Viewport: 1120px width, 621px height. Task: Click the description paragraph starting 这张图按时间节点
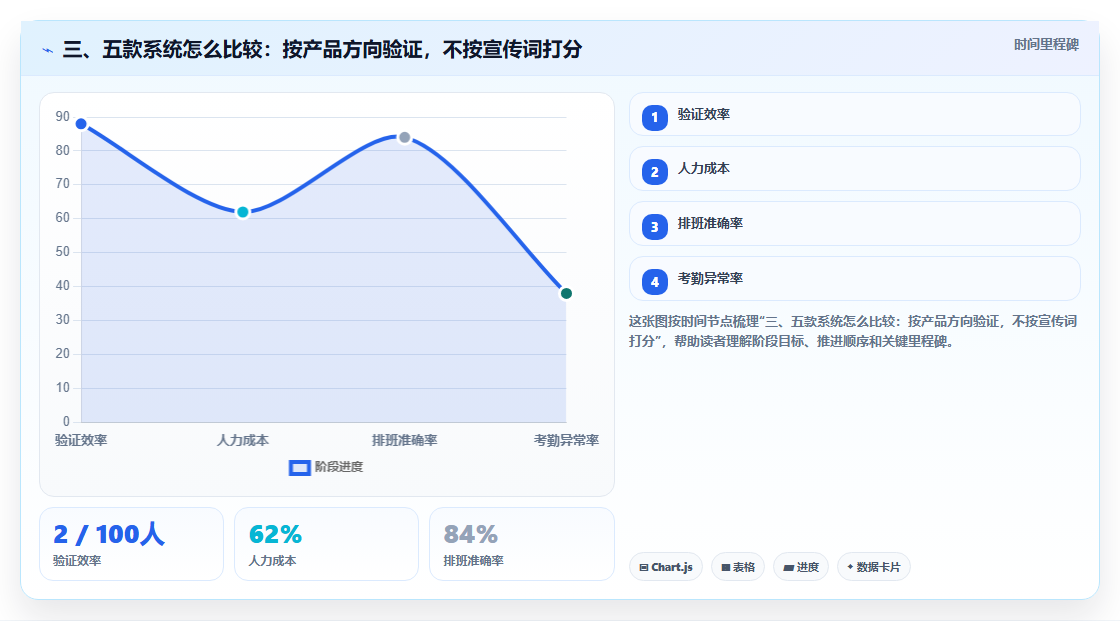coord(853,332)
